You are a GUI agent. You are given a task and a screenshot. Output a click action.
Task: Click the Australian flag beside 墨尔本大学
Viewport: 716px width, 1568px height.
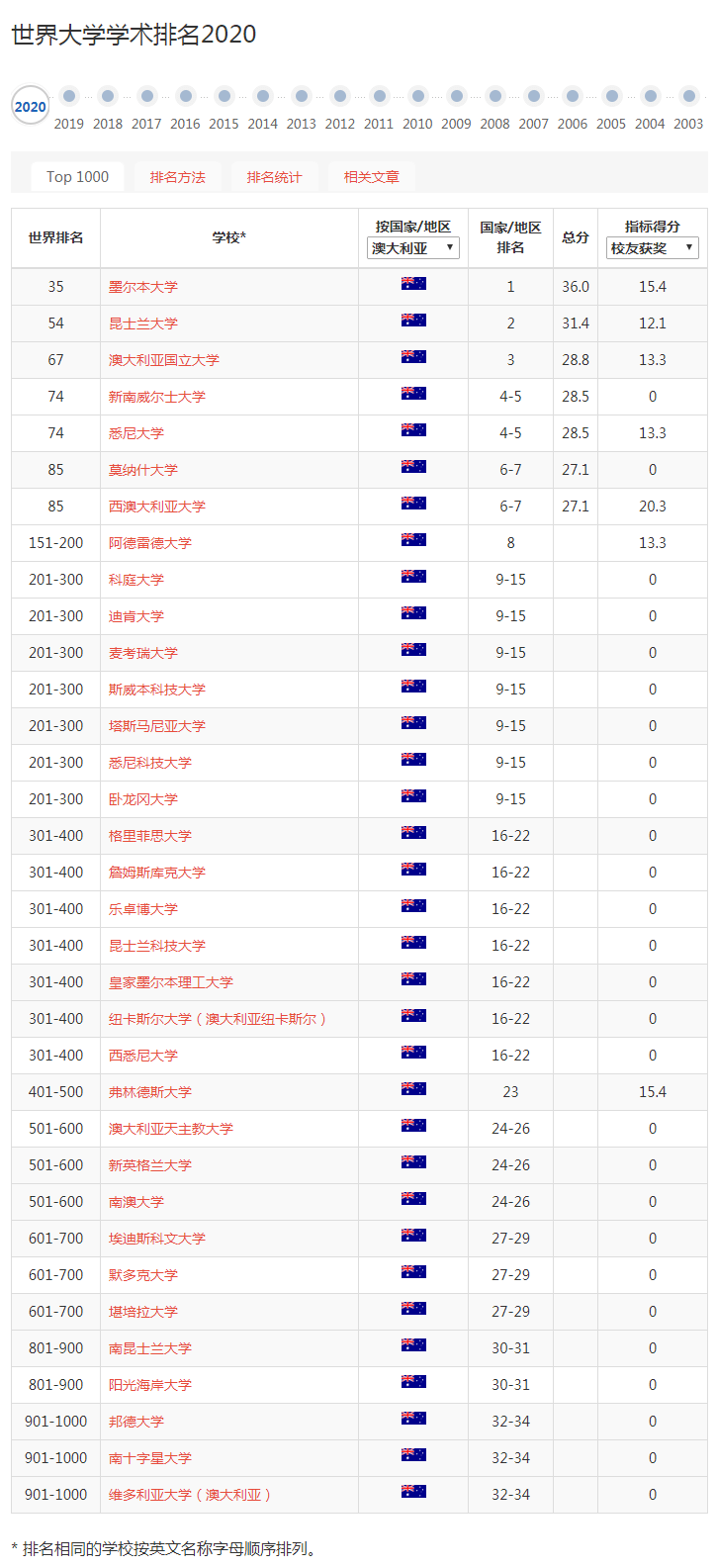(413, 284)
